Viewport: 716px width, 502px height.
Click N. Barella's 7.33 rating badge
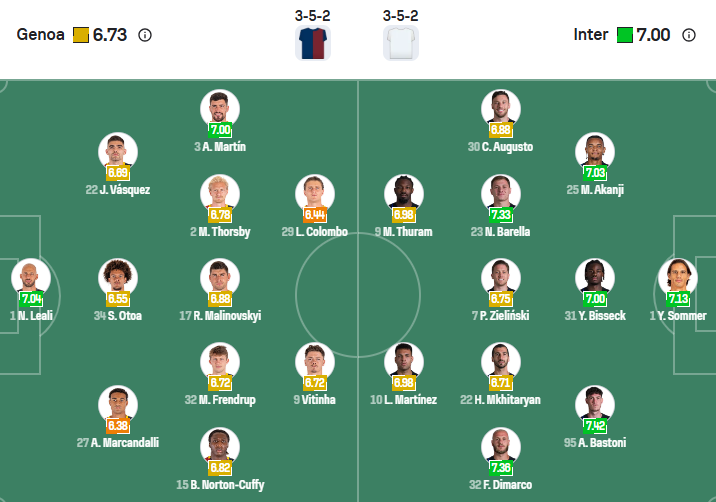(500, 215)
